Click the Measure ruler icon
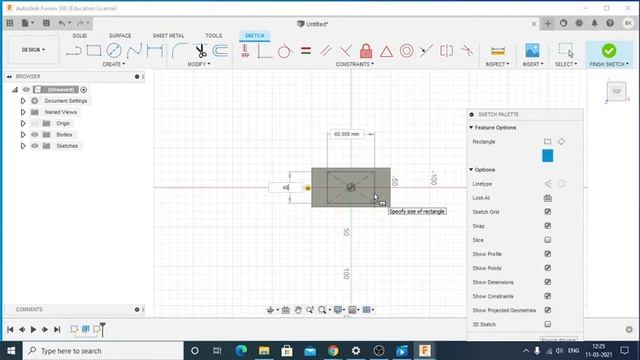640x360 pixels. point(498,51)
